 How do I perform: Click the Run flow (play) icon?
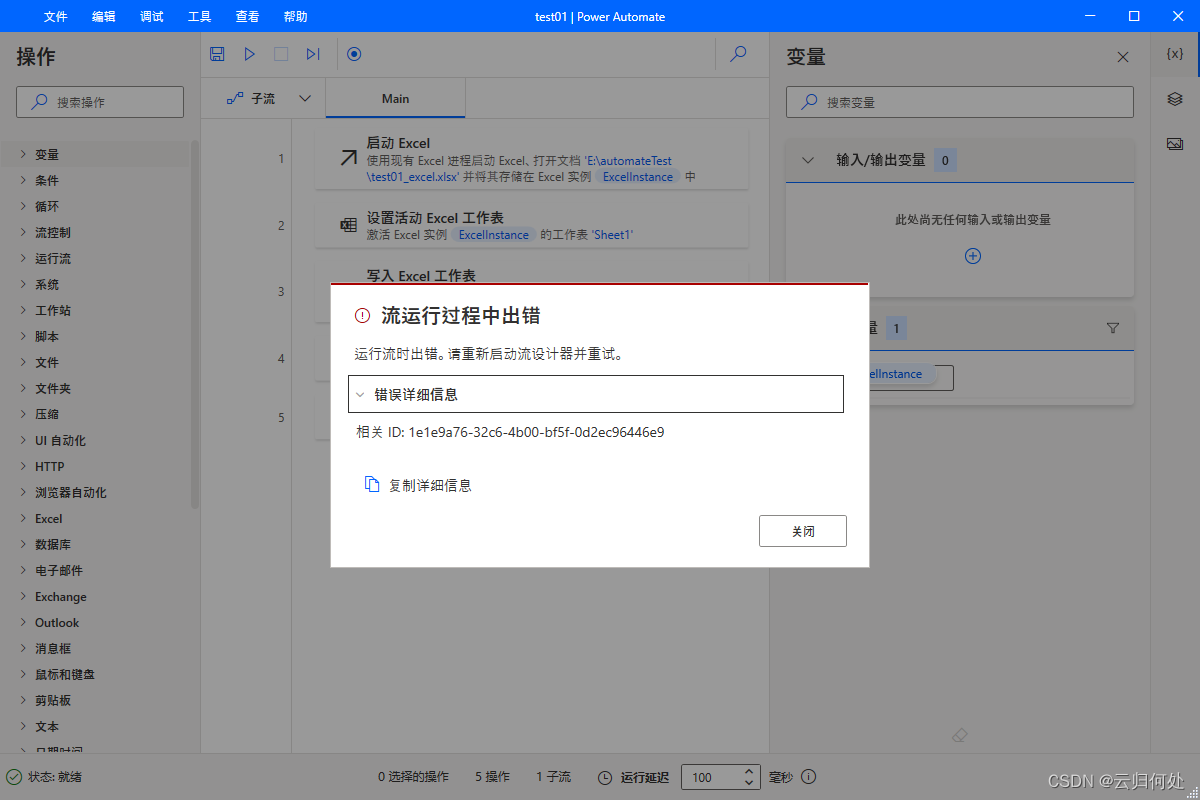(x=249, y=54)
